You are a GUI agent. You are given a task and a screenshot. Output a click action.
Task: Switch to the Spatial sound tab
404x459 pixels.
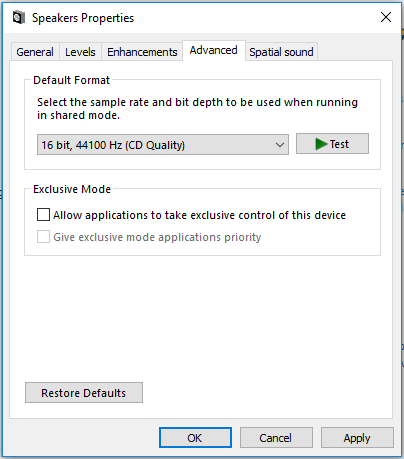281,52
